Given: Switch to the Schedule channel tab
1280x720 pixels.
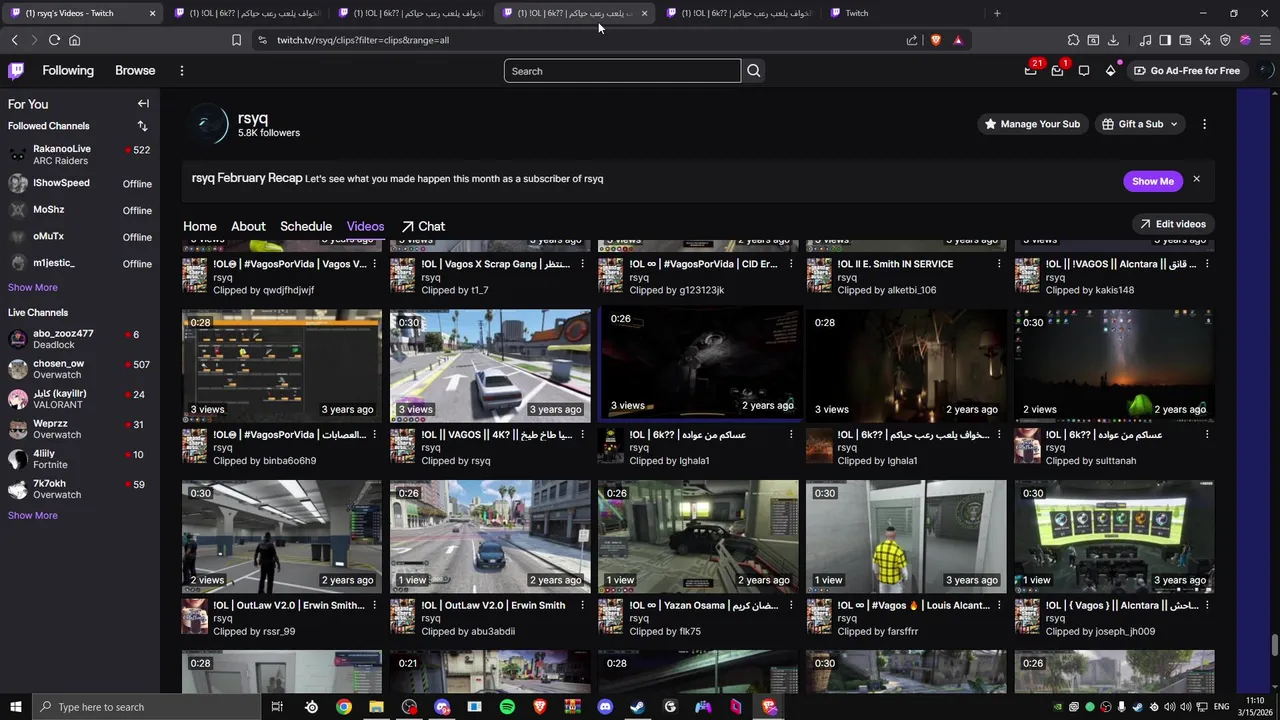Looking at the screenshot, I should pyautogui.click(x=306, y=226).
